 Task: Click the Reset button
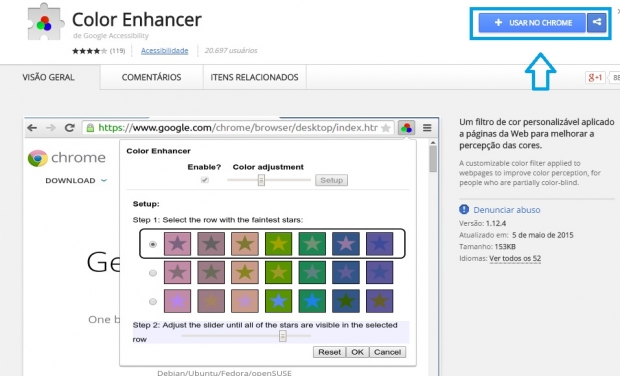click(x=329, y=352)
